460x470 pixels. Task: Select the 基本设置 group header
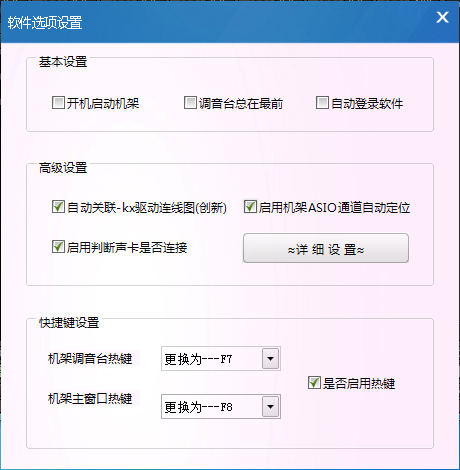tap(63, 62)
